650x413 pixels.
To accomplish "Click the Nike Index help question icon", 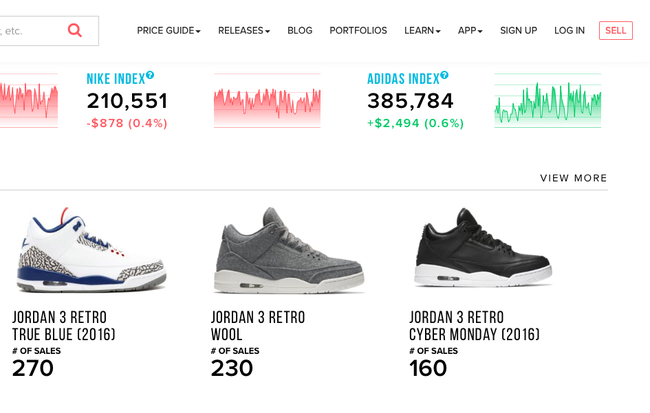I will tap(150, 75).
